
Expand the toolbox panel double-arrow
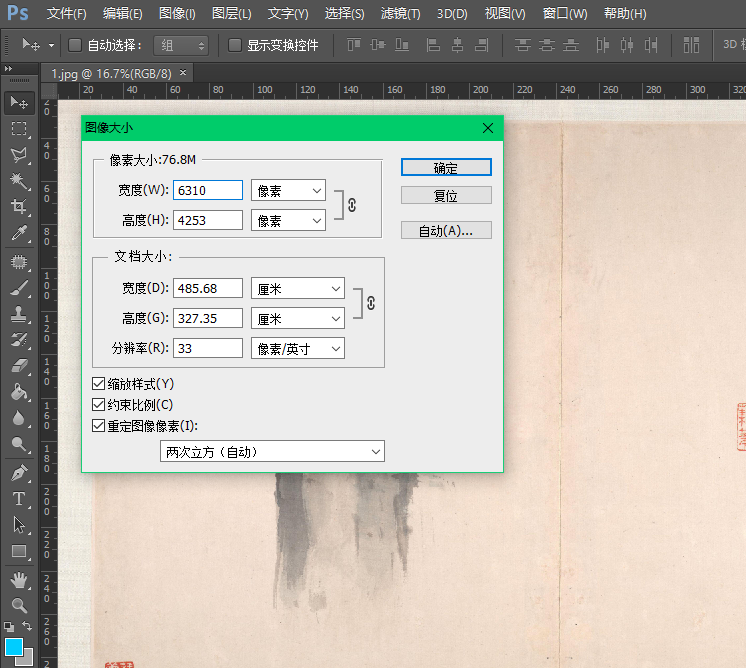(x=8, y=69)
